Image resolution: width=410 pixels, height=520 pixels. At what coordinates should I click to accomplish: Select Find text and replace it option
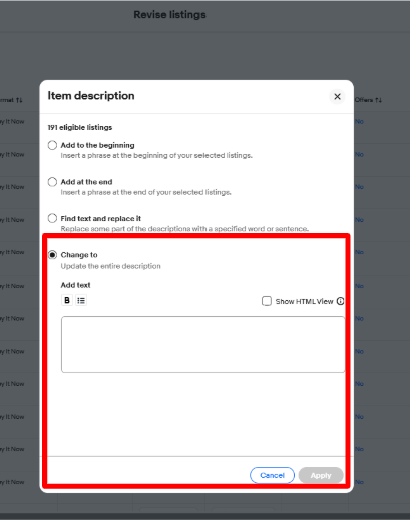(x=52, y=218)
